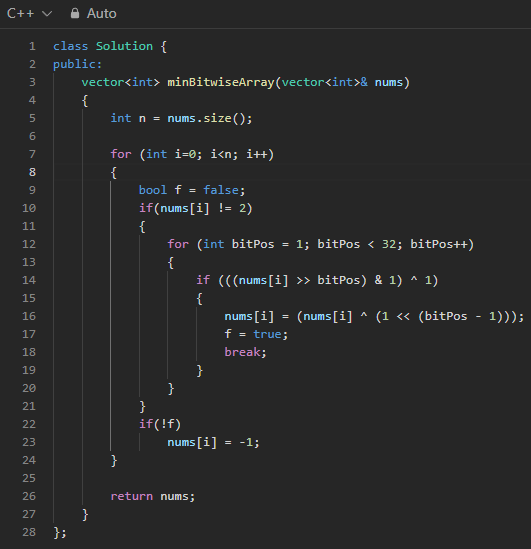Click 'true' on line 17
Viewport: 531px width, 549px height.
point(267,334)
